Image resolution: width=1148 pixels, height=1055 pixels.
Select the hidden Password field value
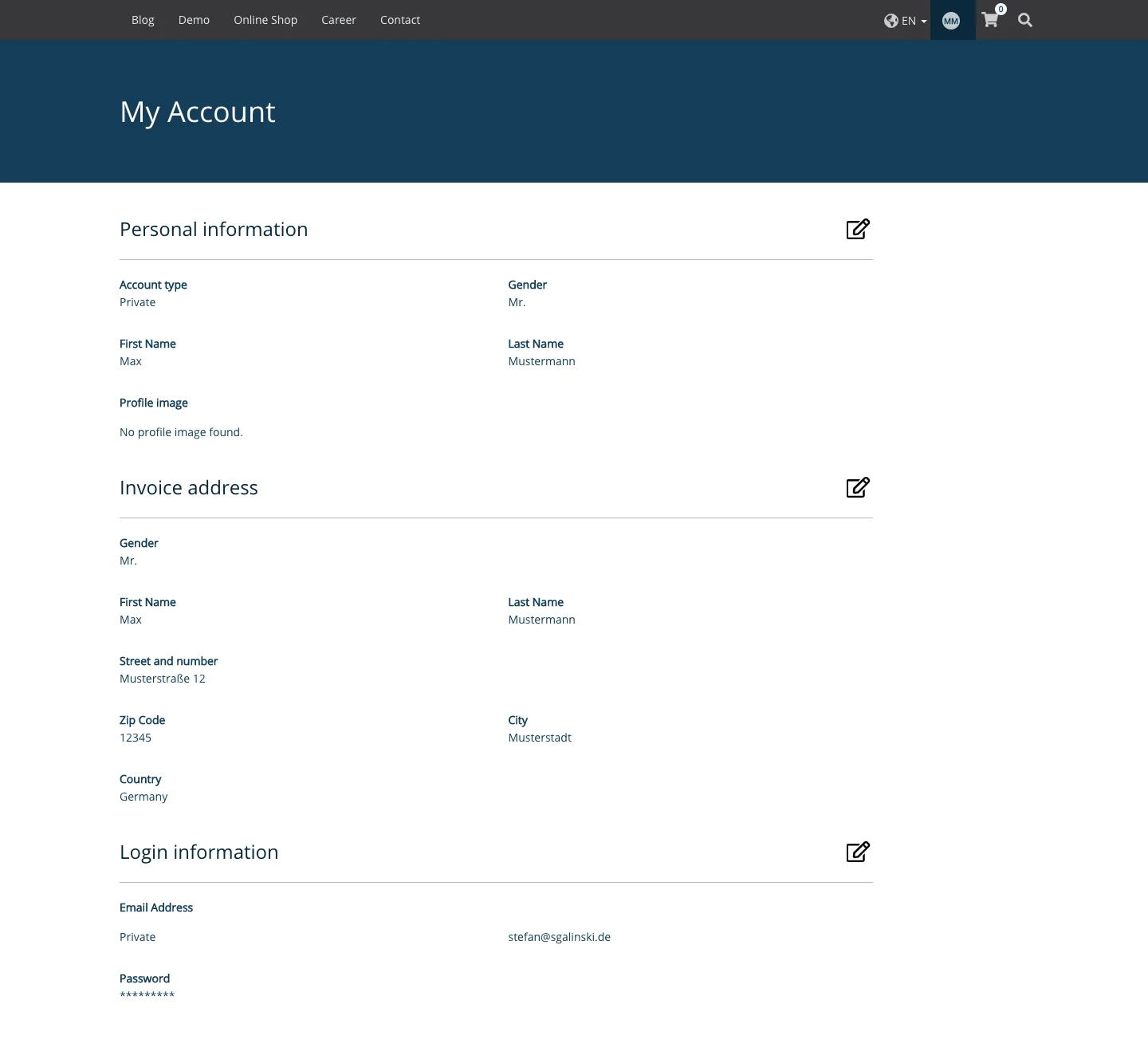(147, 995)
